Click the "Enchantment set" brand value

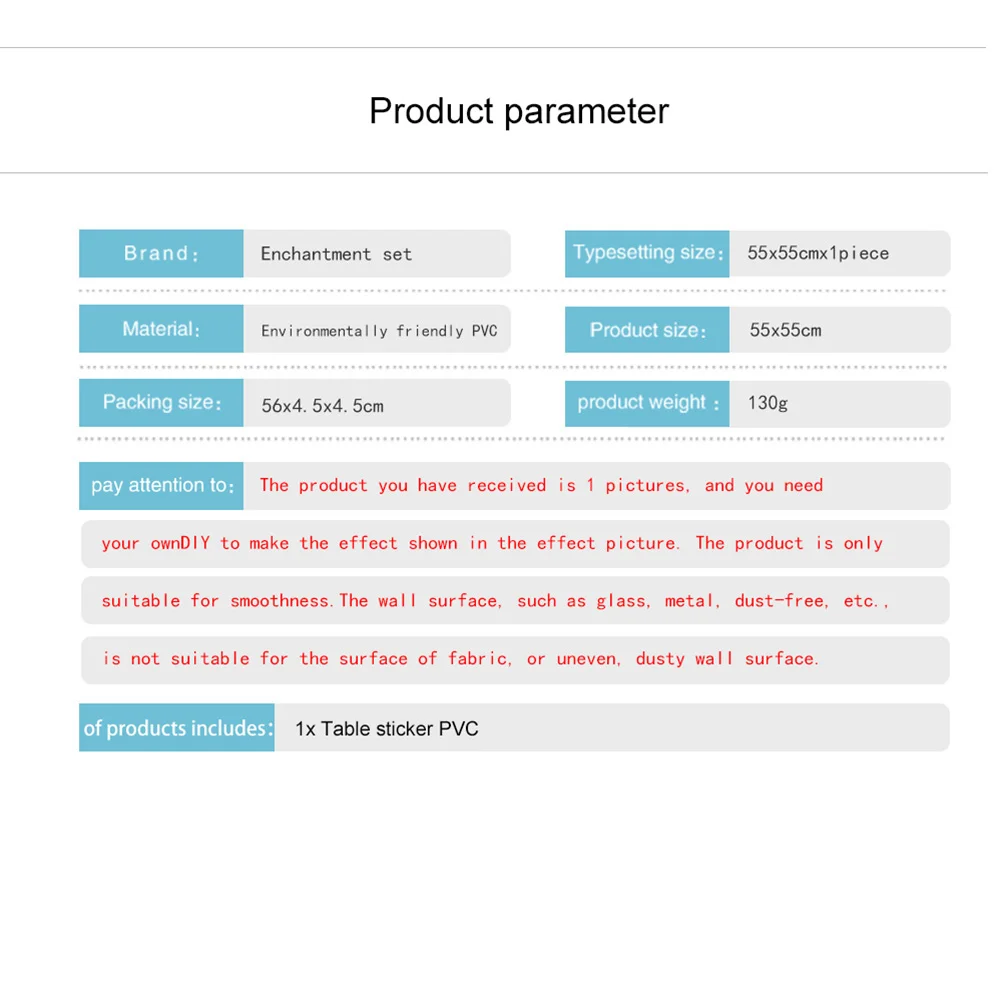[x=336, y=254]
